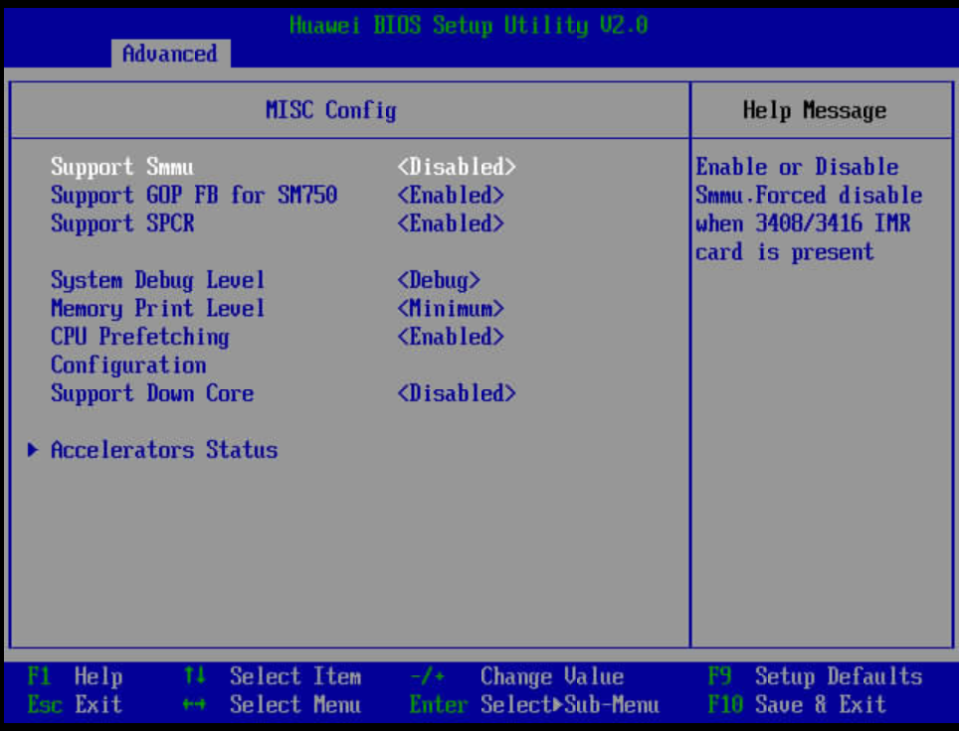Click the F9 Setup Defaults hint
Viewport: 959px width, 731px height.
click(815, 677)
